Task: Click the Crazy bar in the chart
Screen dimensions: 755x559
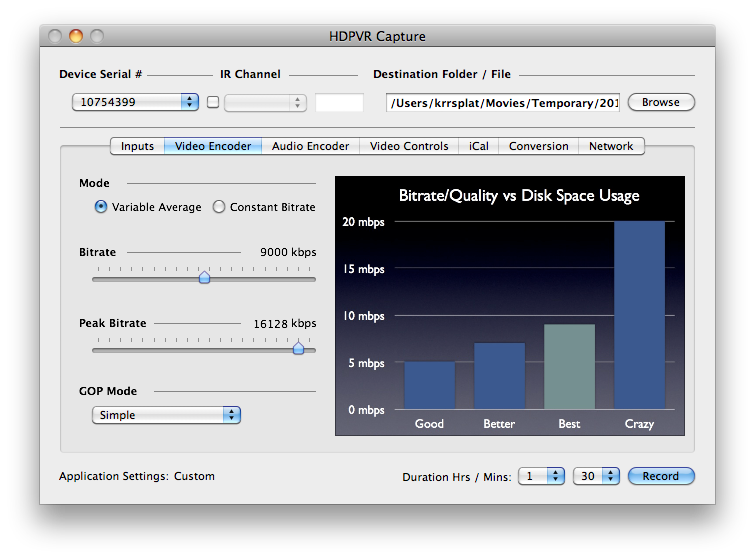Action: (x=639, y=315)
